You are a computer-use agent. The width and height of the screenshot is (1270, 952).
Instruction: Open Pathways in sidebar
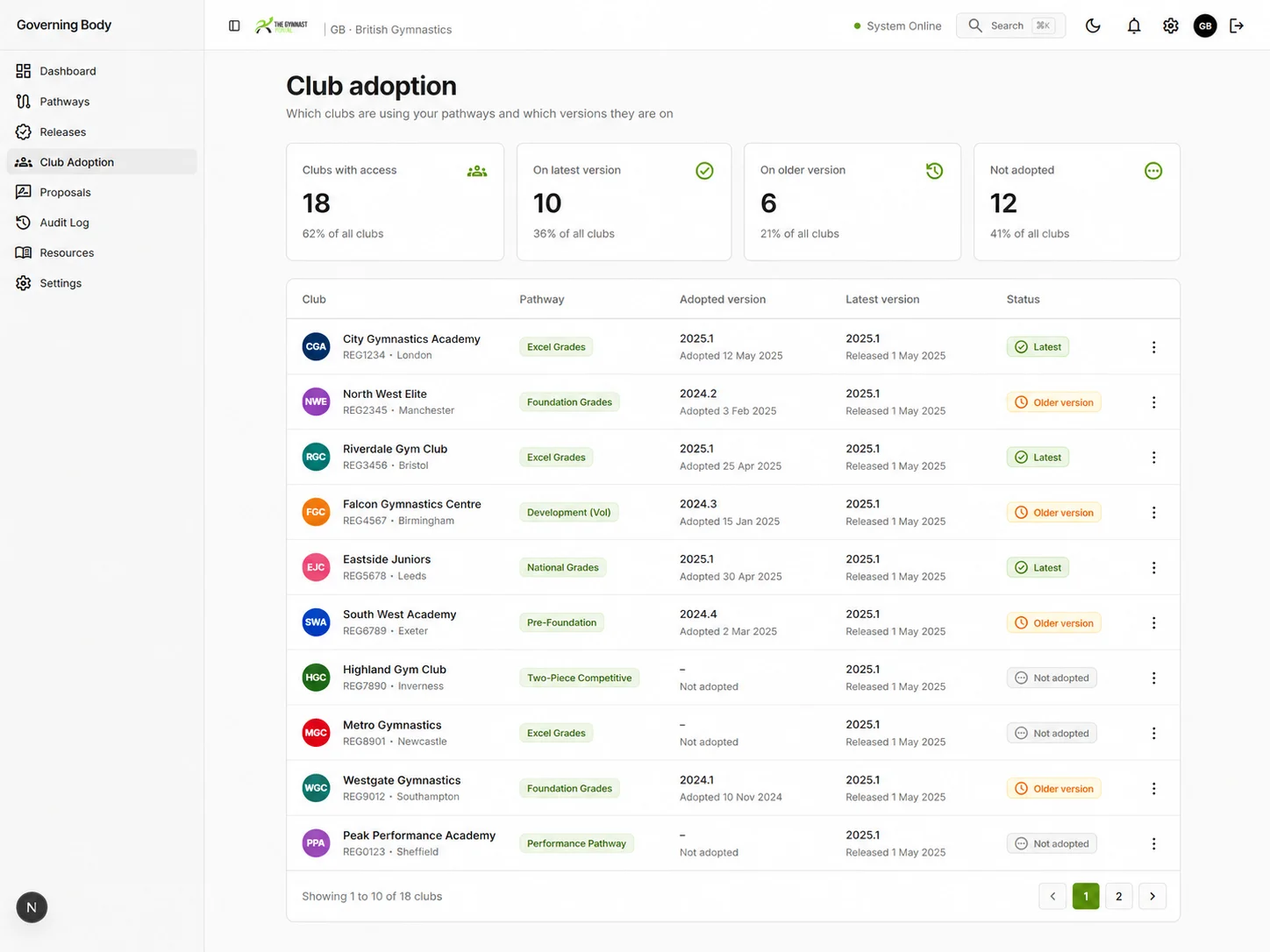point(102,102)
